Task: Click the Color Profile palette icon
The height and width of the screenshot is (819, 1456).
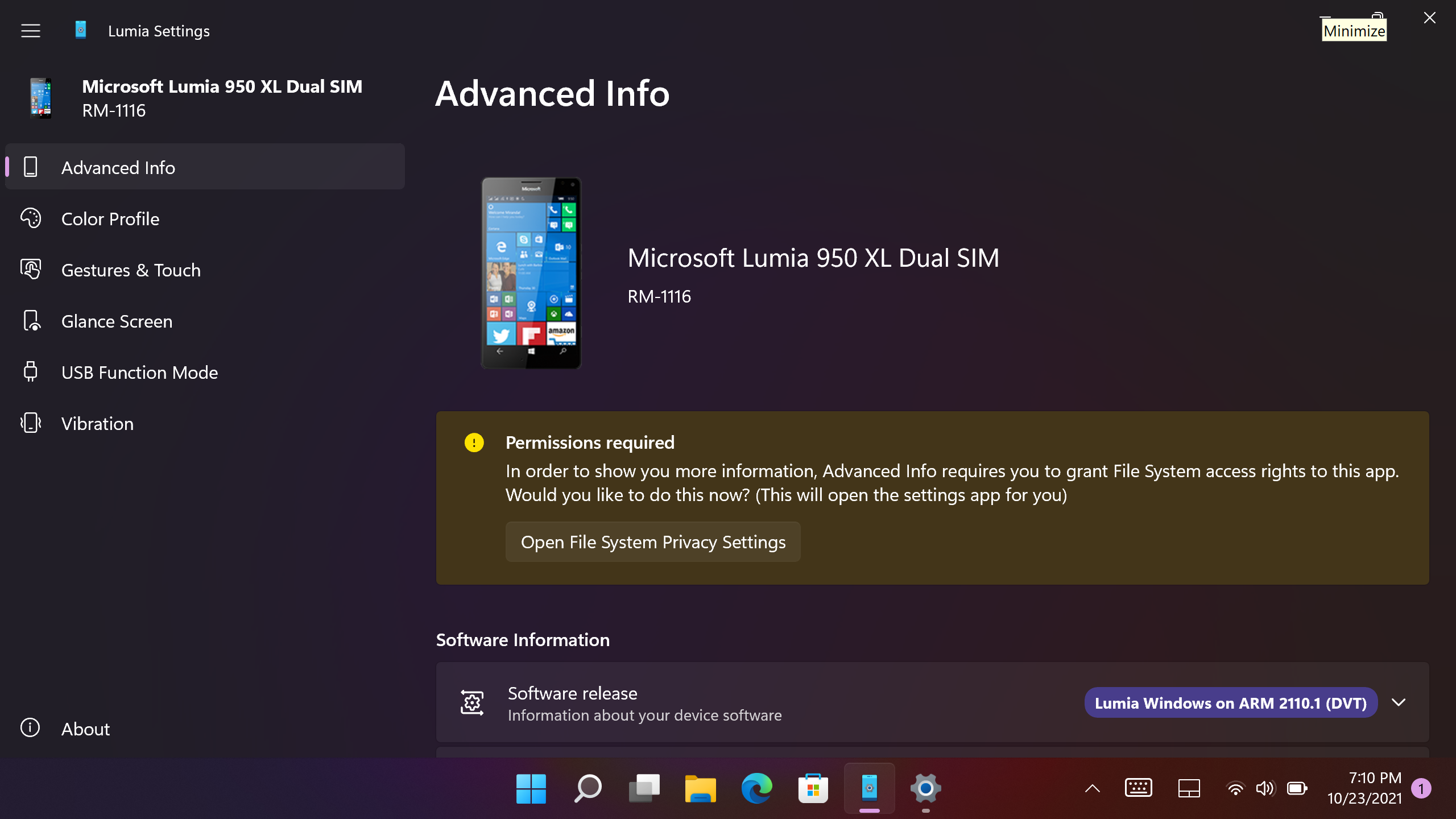Action: coord(31,218)
